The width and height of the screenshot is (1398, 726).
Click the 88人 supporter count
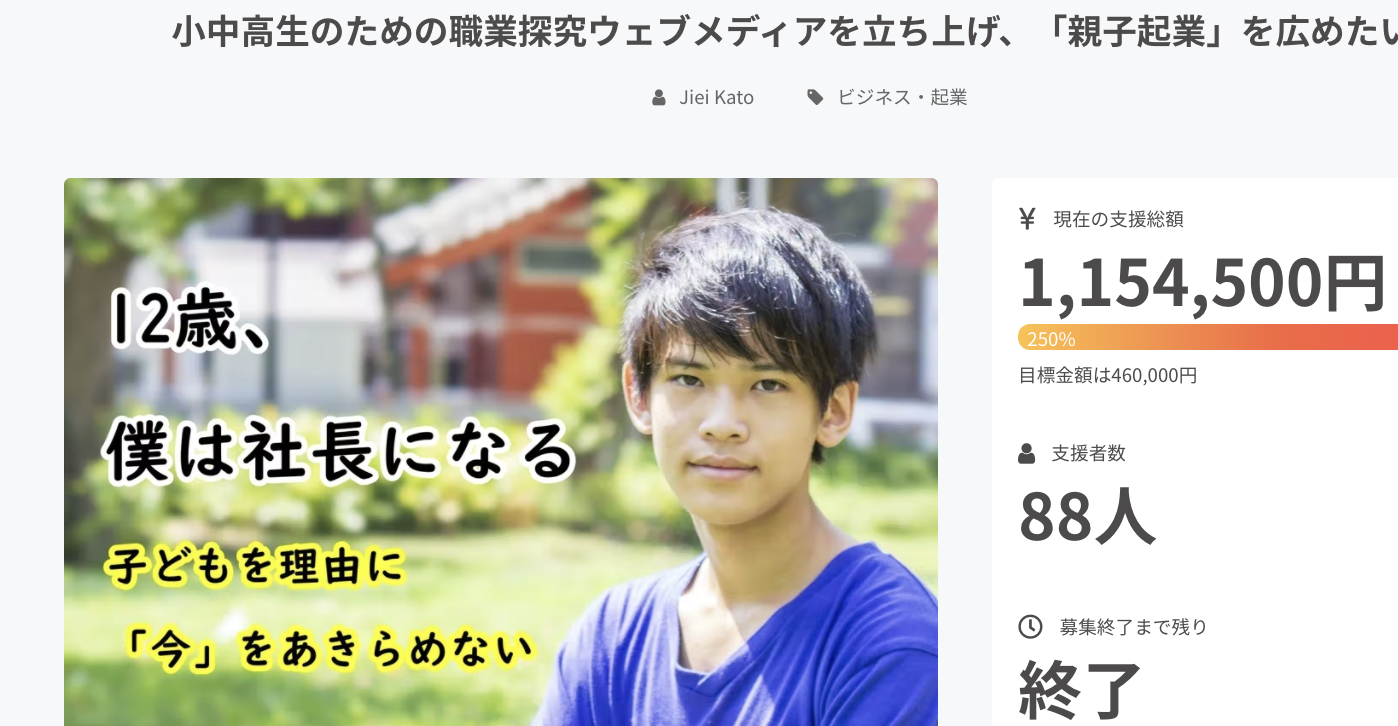point(1087,516)
